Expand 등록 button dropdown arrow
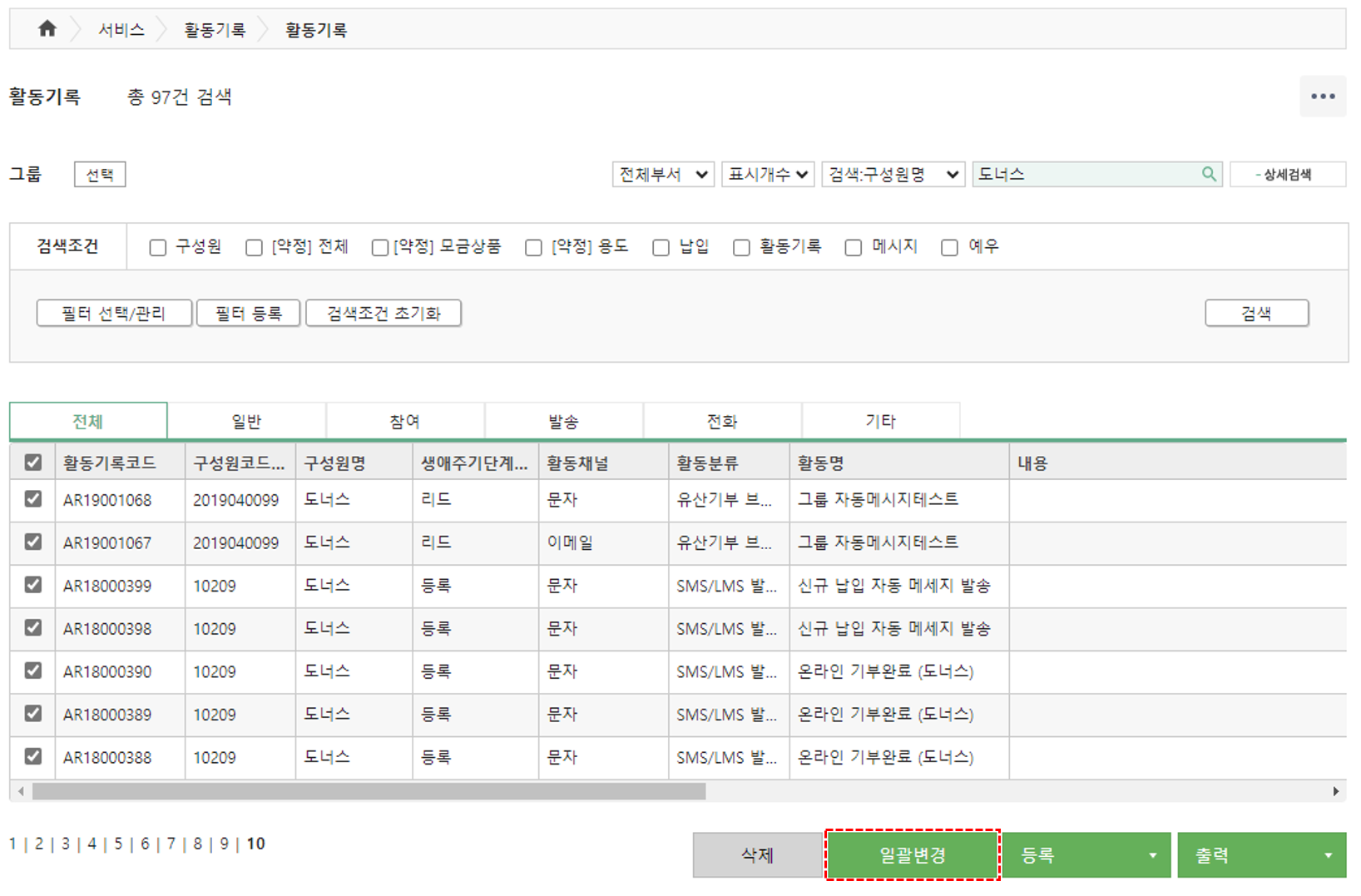This screenshot has height=896, width=1361. click(1152, 855)
